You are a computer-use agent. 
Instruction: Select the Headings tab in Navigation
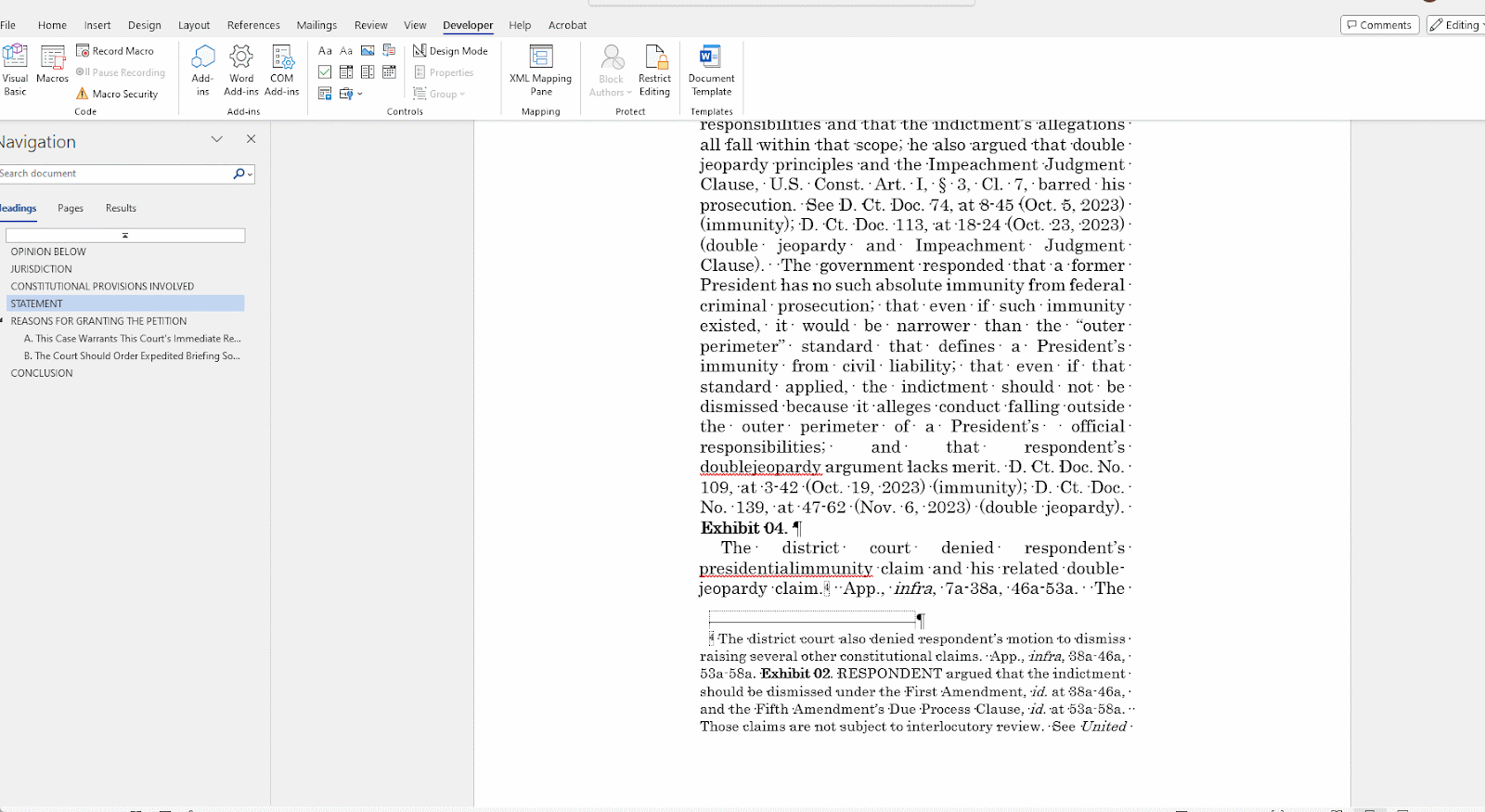18,208
